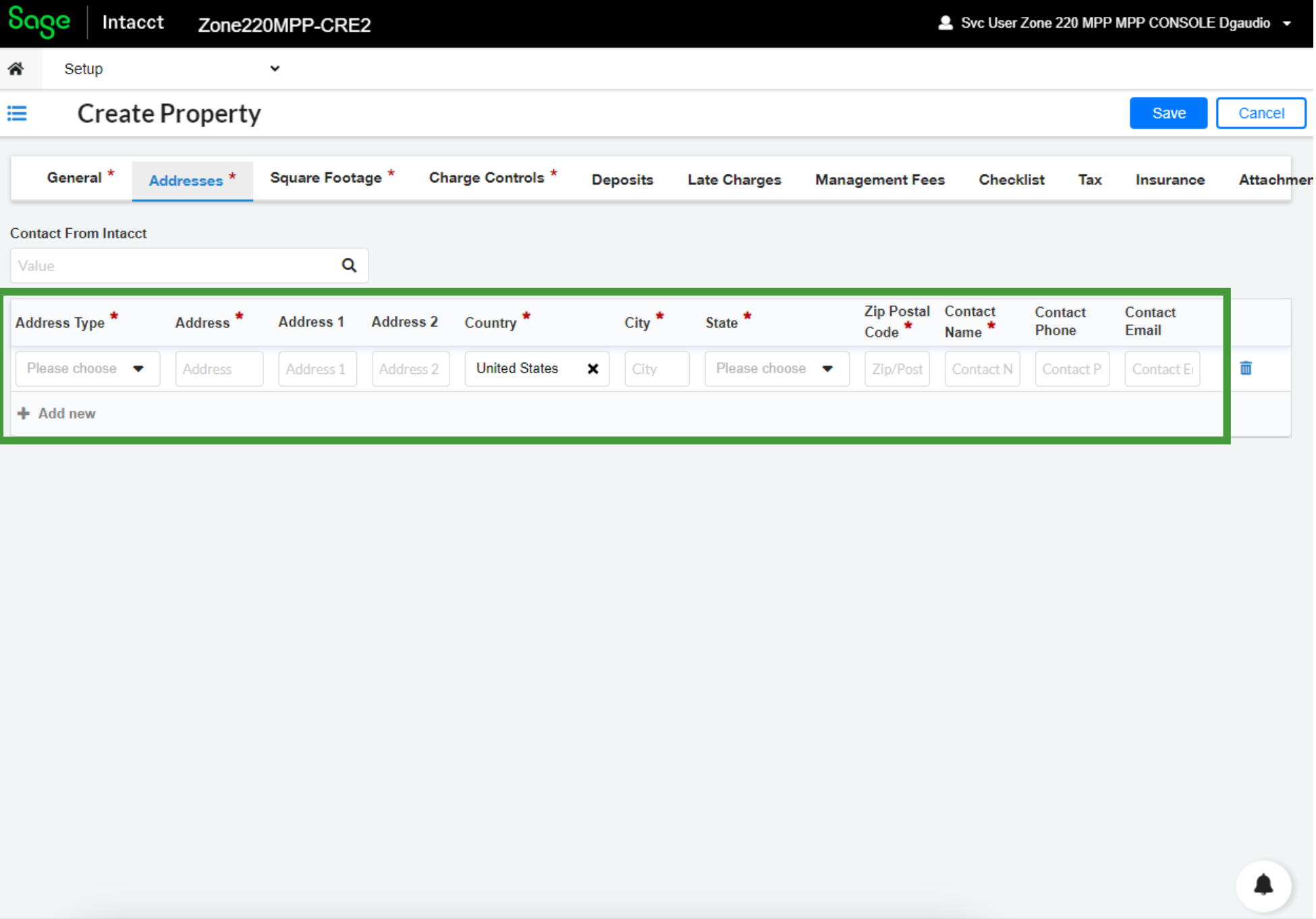This screenshot has height=919, width=1316.
Task: Expand the user account menu arrow
Action: tap(1288, 24)
